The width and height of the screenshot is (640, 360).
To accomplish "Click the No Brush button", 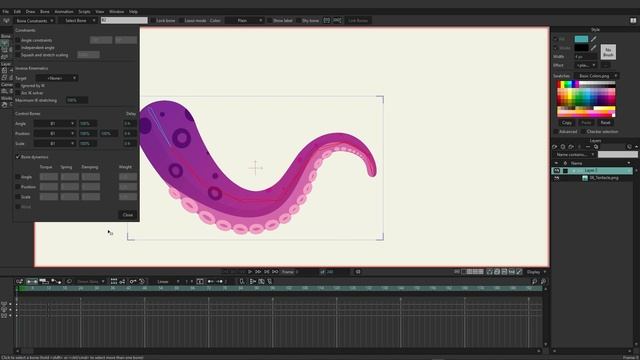I will pos(608,52).
